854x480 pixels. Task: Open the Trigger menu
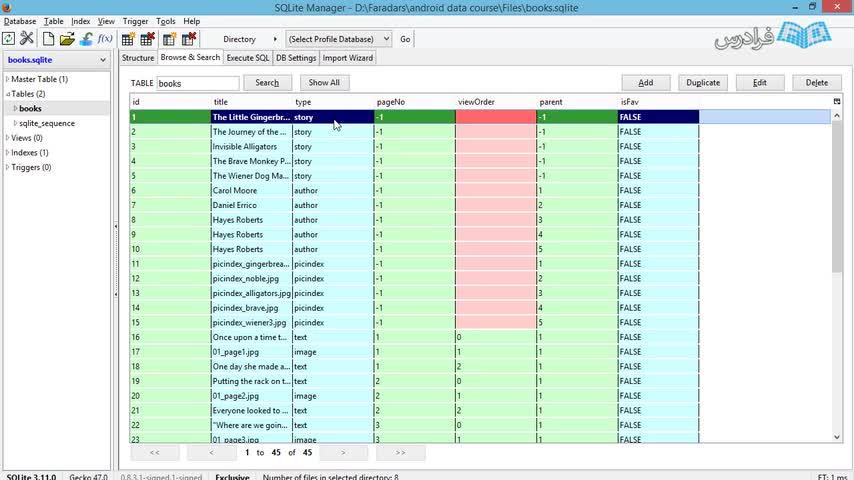135,21
